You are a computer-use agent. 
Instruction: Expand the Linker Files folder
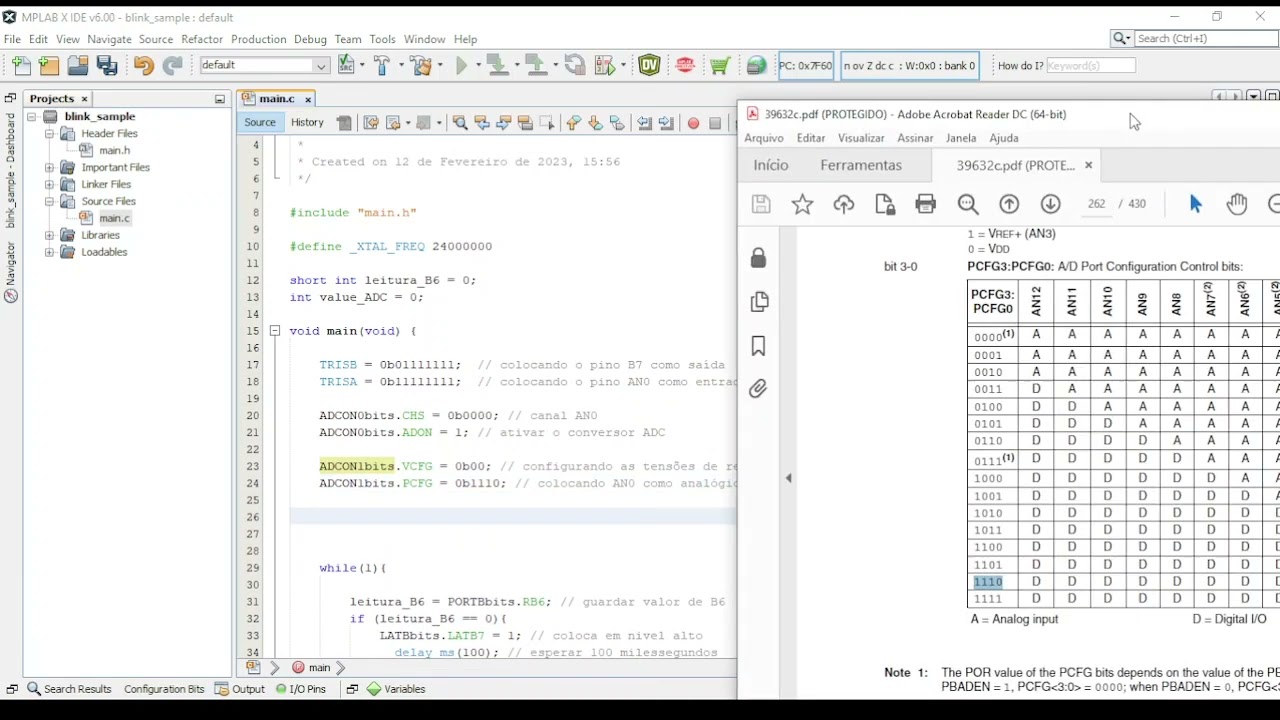[x=49, y=185]
